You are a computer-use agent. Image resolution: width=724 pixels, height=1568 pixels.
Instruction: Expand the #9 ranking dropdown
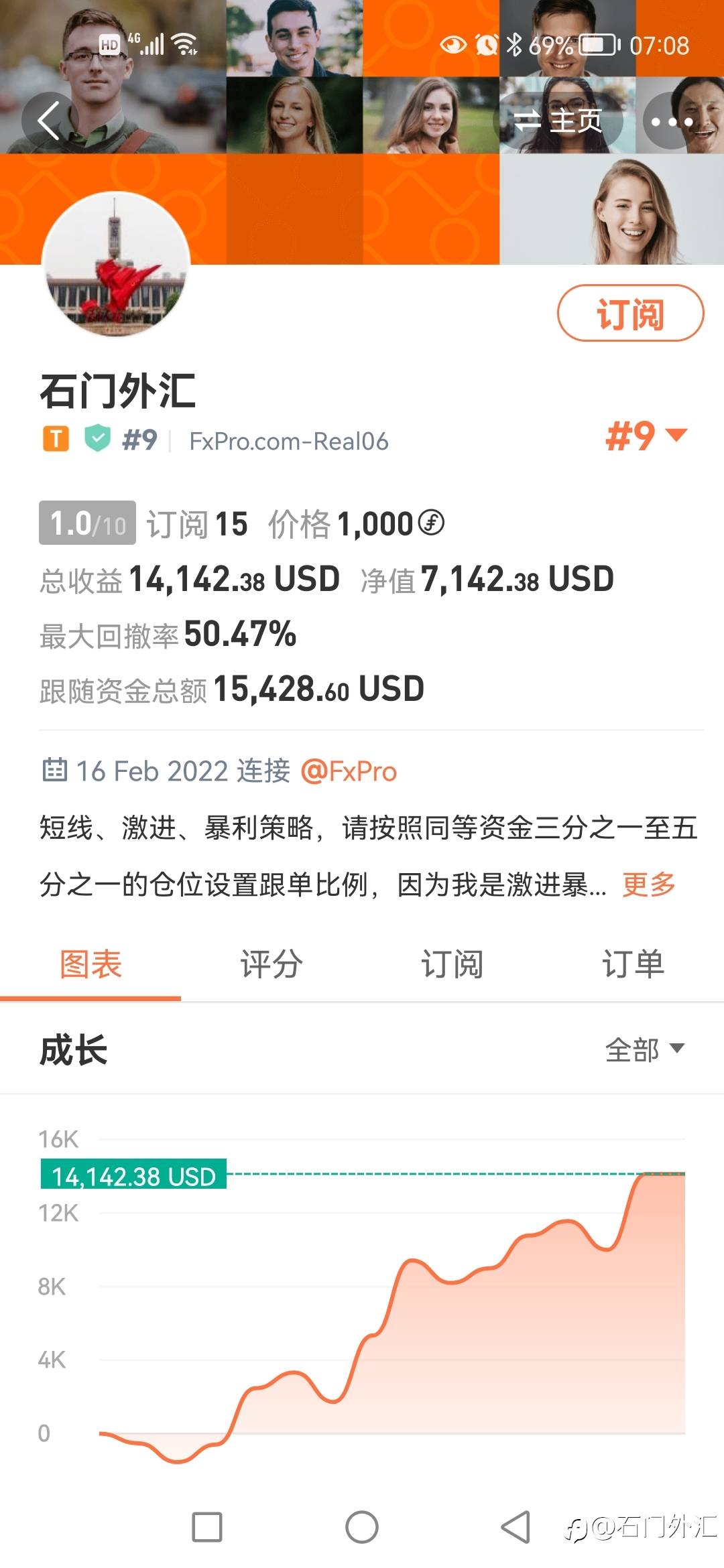[x=646, y=436]
